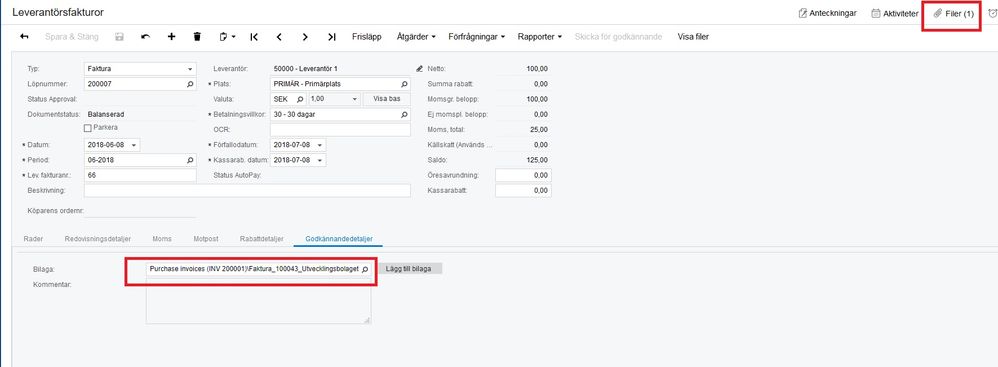
Task: Add a new record with plus icon
Action: coord(171,37)
